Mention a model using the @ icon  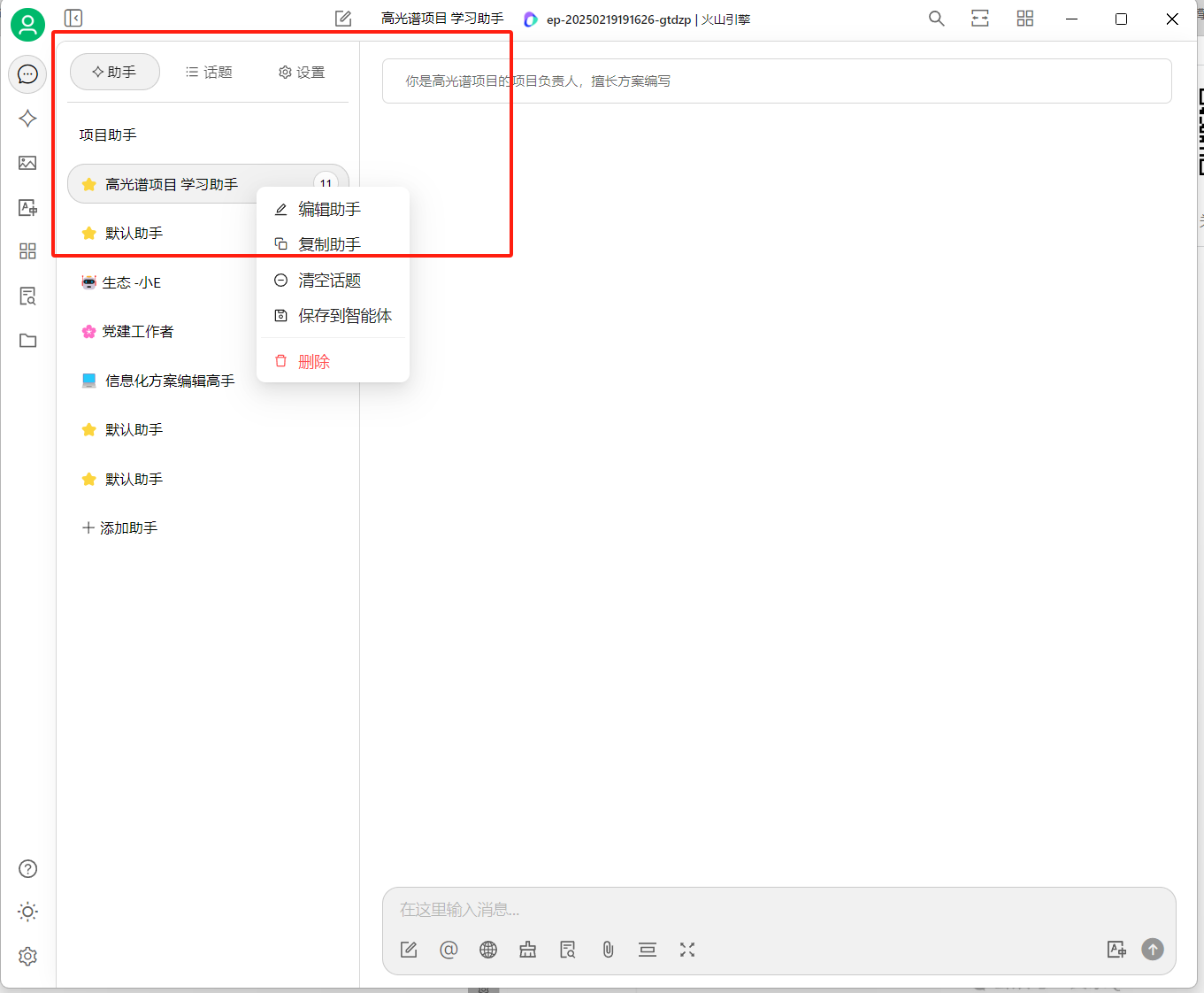[449, 950]
